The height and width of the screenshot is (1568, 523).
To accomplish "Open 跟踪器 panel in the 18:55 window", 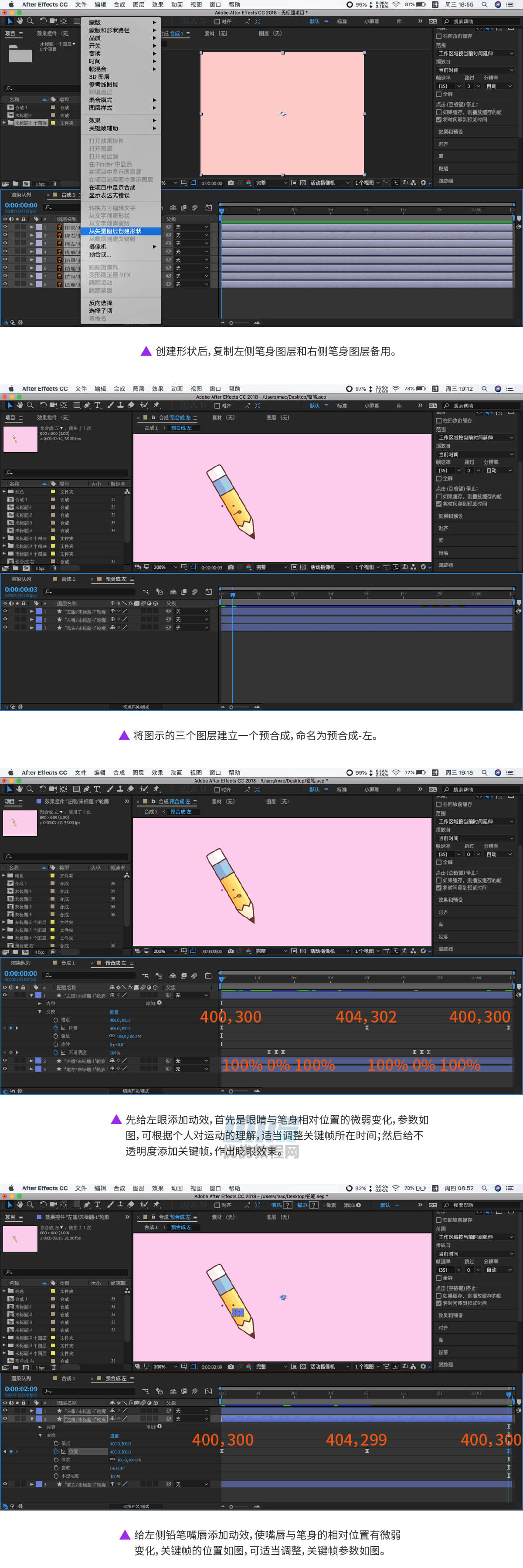I will click(x=446, y=181).
